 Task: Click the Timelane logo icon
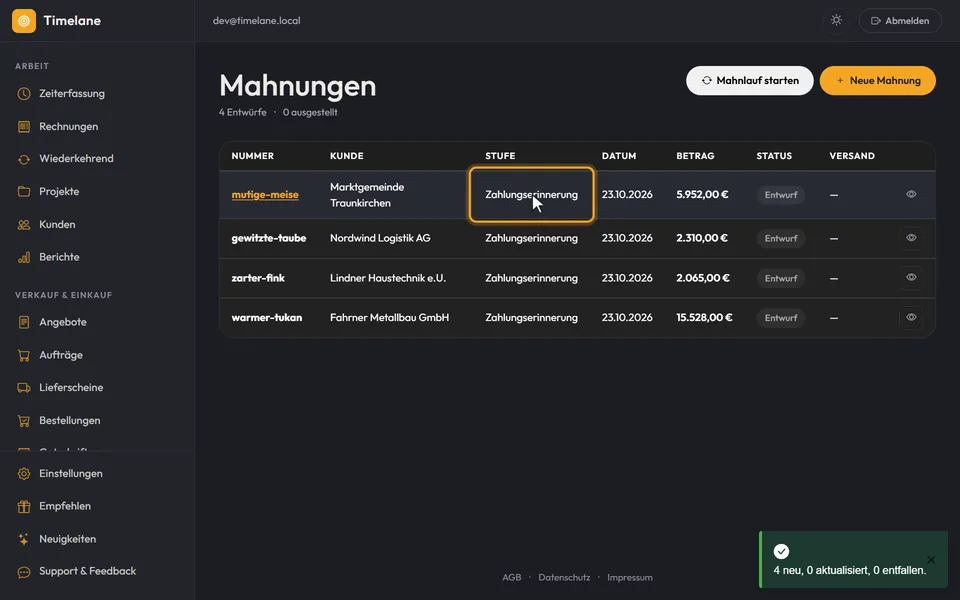click(24, 21)
